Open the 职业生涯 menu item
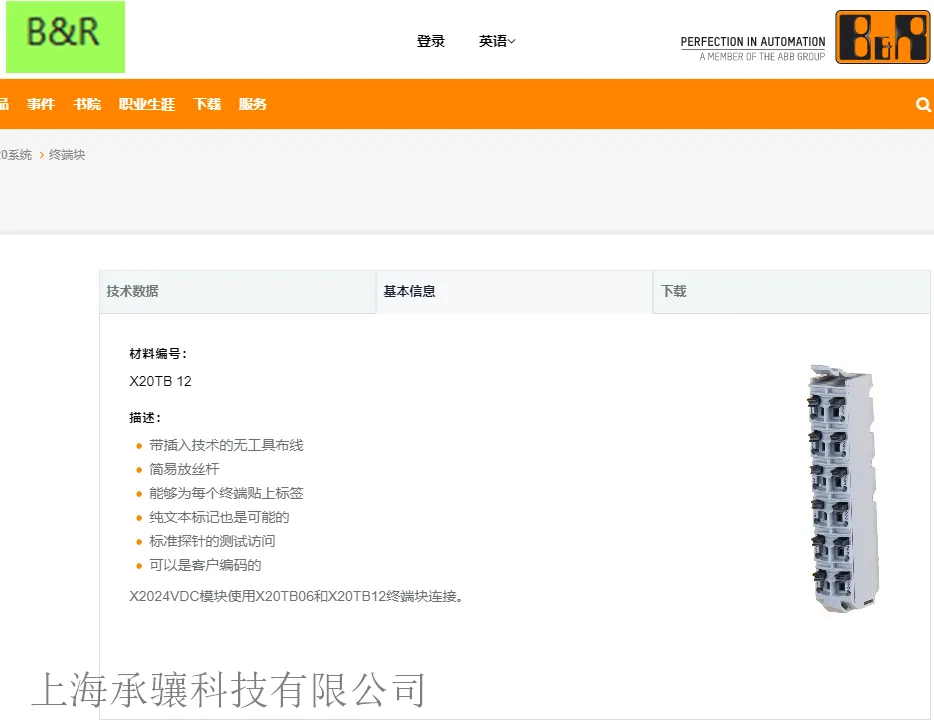934x721 pixels. click(x=147, y=104)
